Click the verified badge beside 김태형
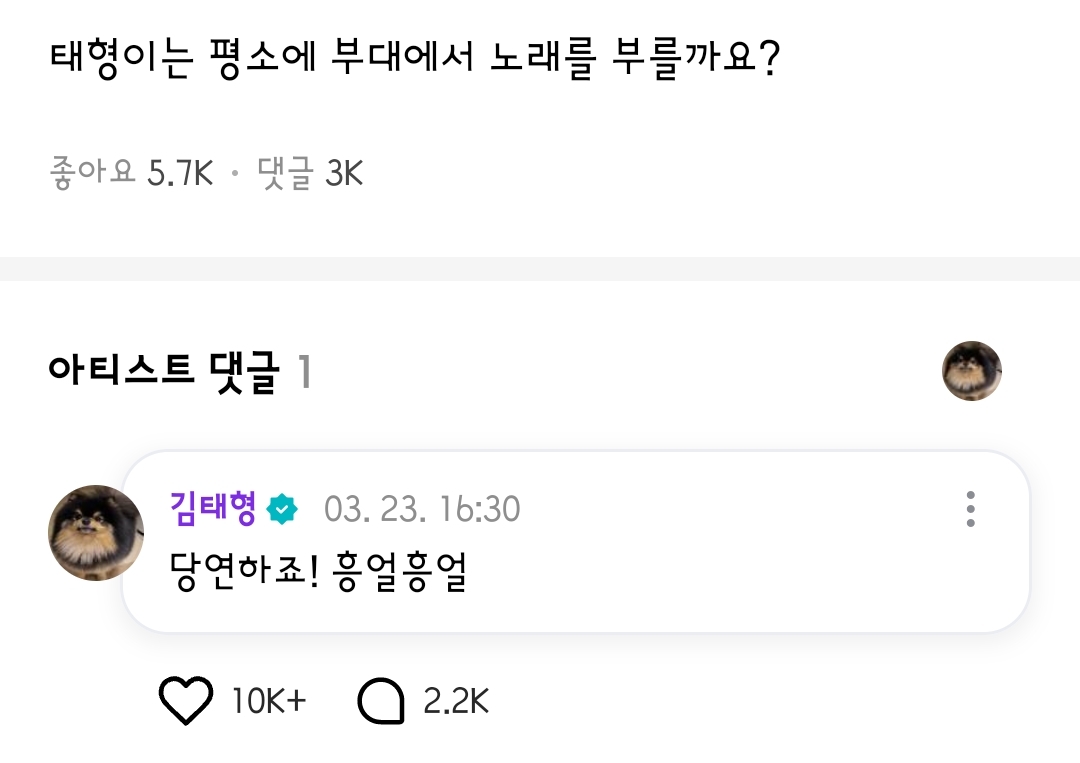The image size is (1080, 763). 284,511
